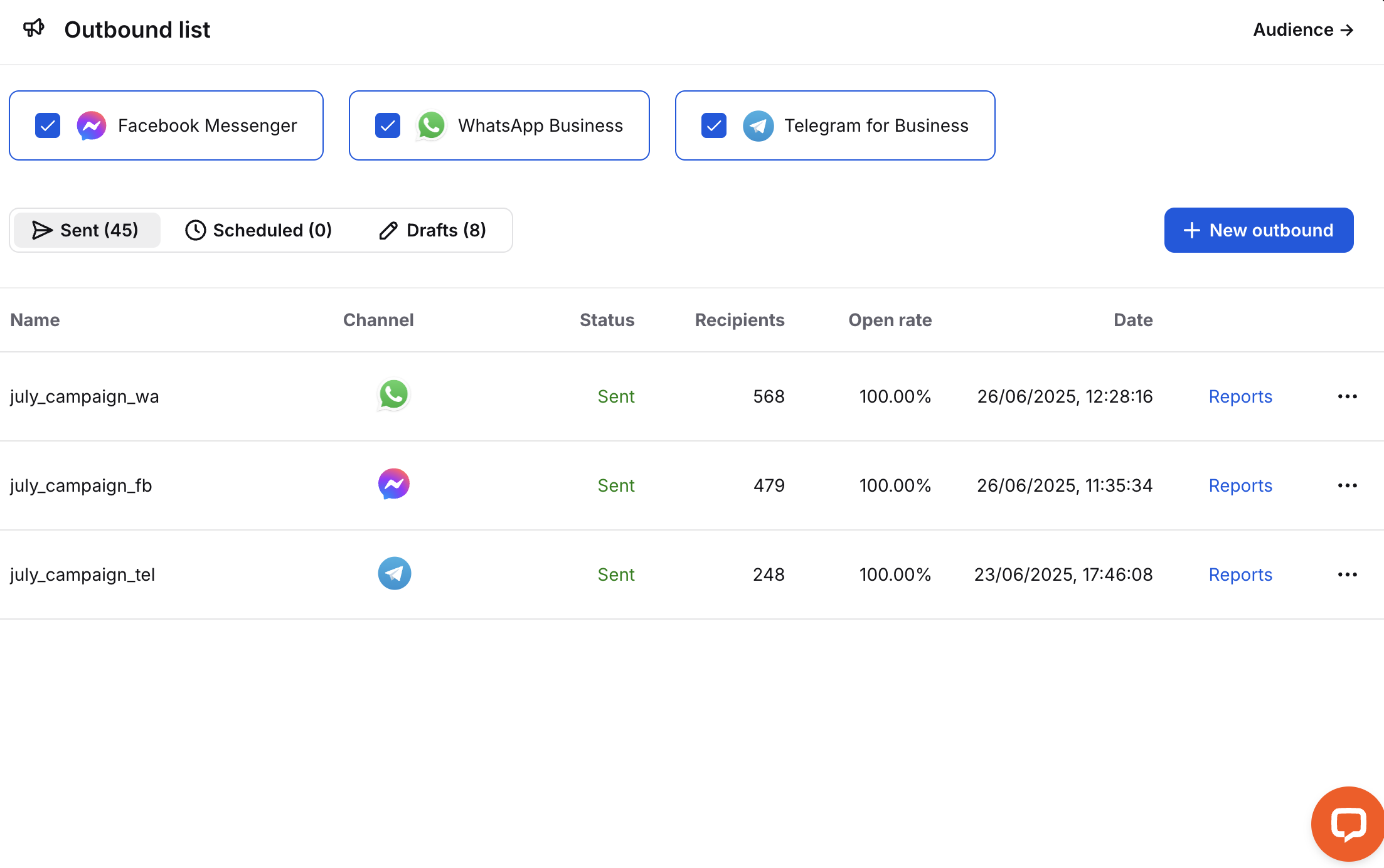The height and width of the screenshot is (868, 1384).
Task: Click Telegram icon in july_campaign_tel row
Action: (x=394, y=573)
